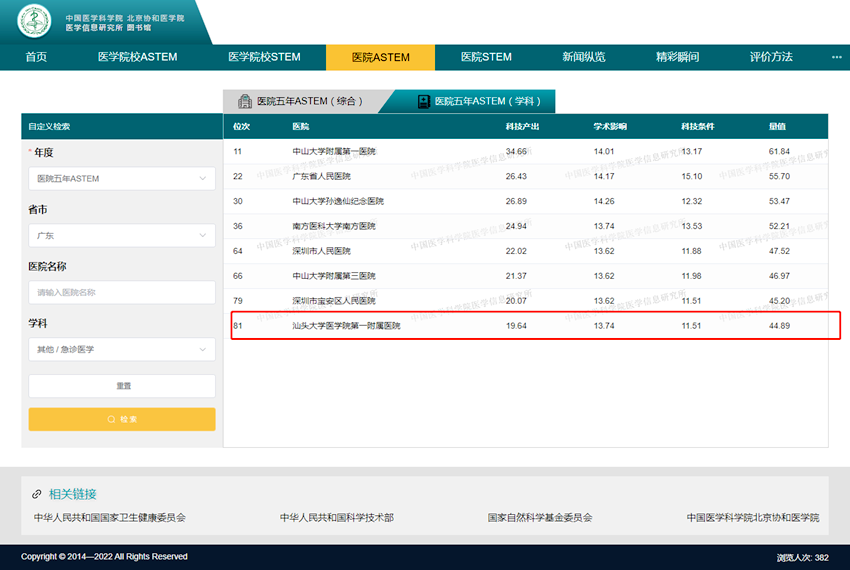Click the 浏览人次: 382 counter
Viewport: 850px width, 570px height.
click(x=802, y=558)
